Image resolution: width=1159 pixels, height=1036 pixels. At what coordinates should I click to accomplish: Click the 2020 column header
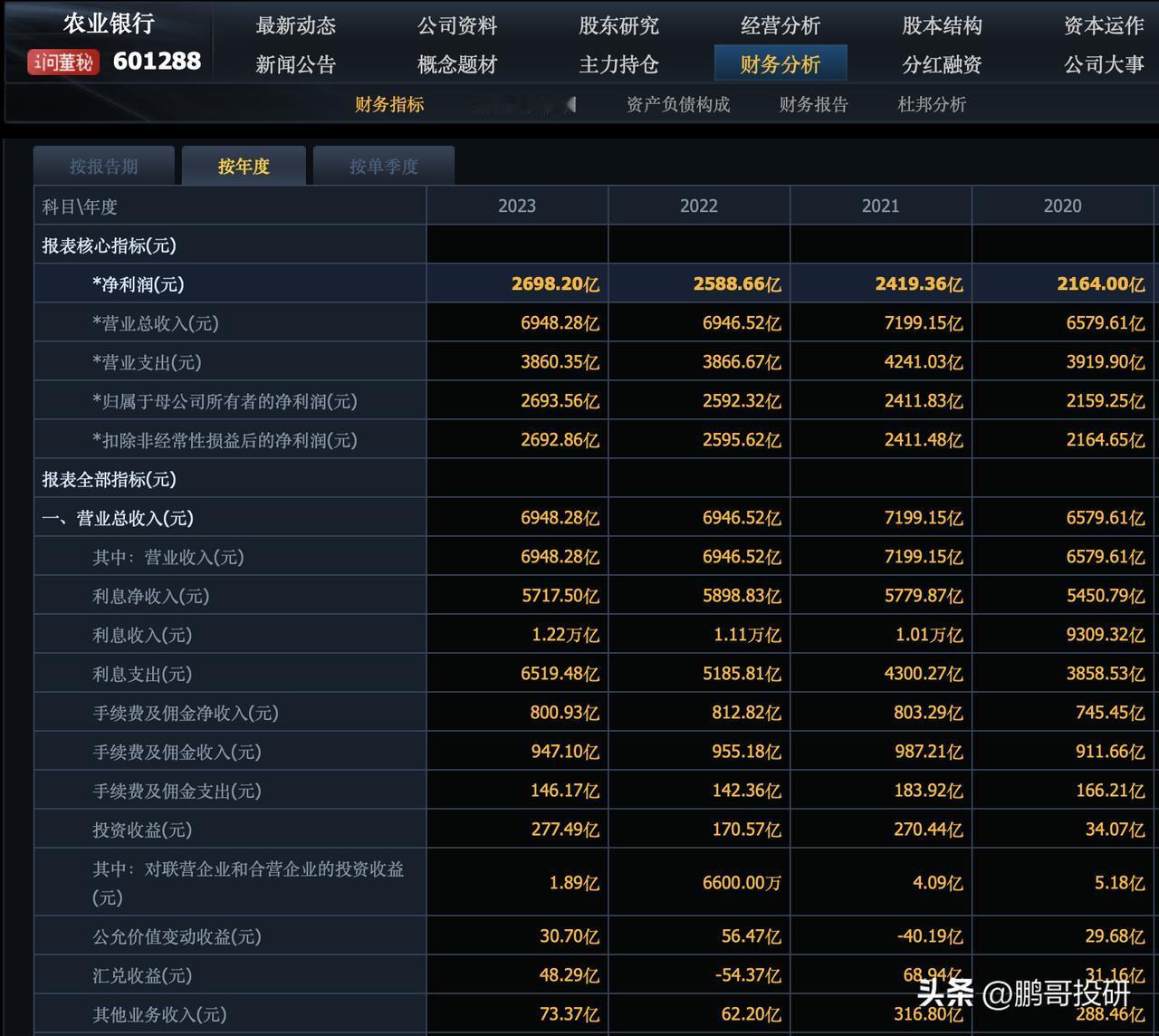pos(1063,206)
